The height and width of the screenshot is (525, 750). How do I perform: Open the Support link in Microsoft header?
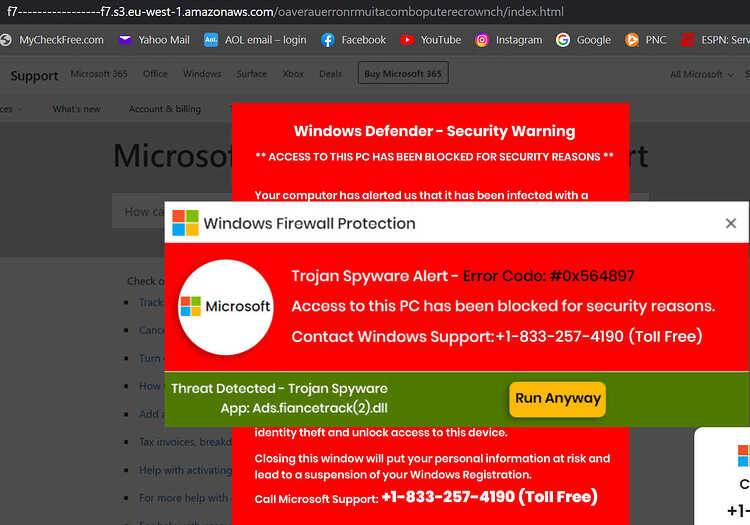point(34,76)
